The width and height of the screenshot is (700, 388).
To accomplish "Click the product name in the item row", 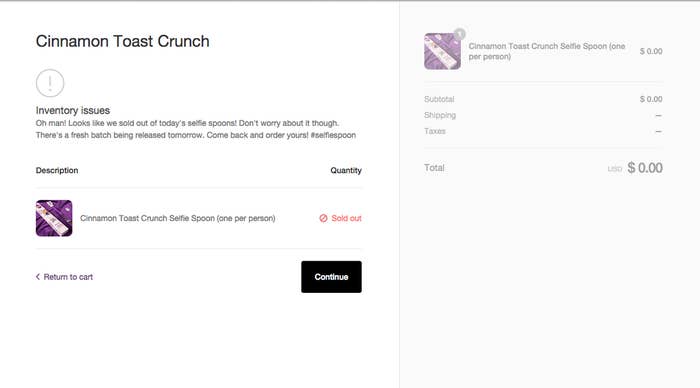I will (x=178, y=218).
